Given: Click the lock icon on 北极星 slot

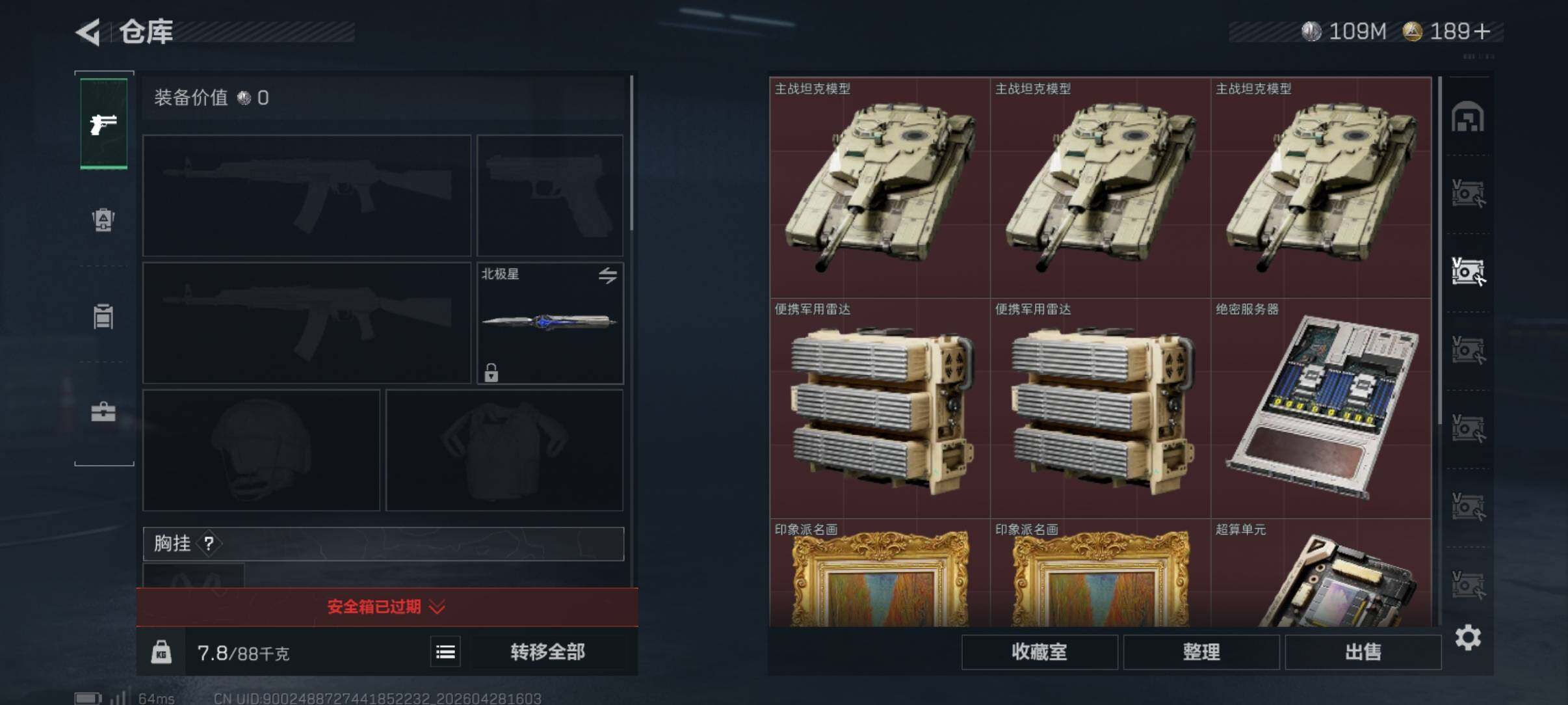Looking at the screenshot, I should pyautogui.click(x=491, y=373).
